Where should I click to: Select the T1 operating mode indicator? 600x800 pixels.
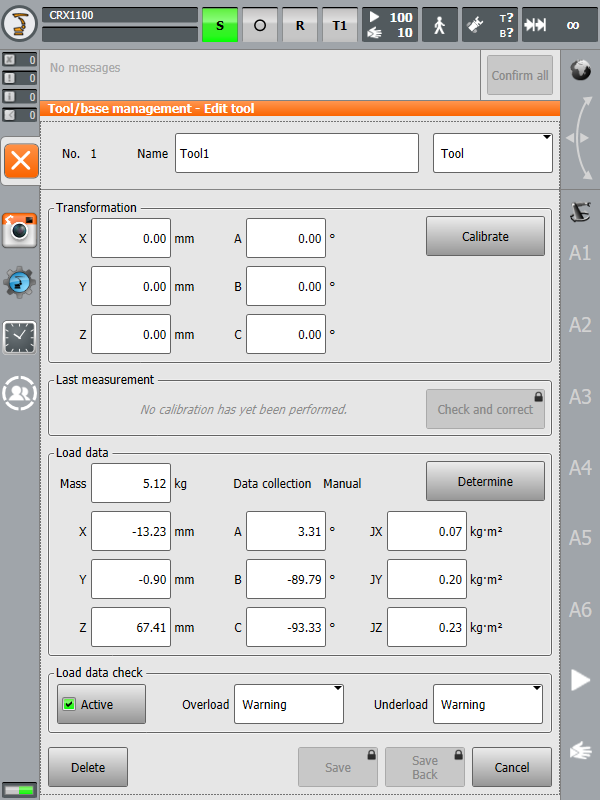tap(340, 24)
